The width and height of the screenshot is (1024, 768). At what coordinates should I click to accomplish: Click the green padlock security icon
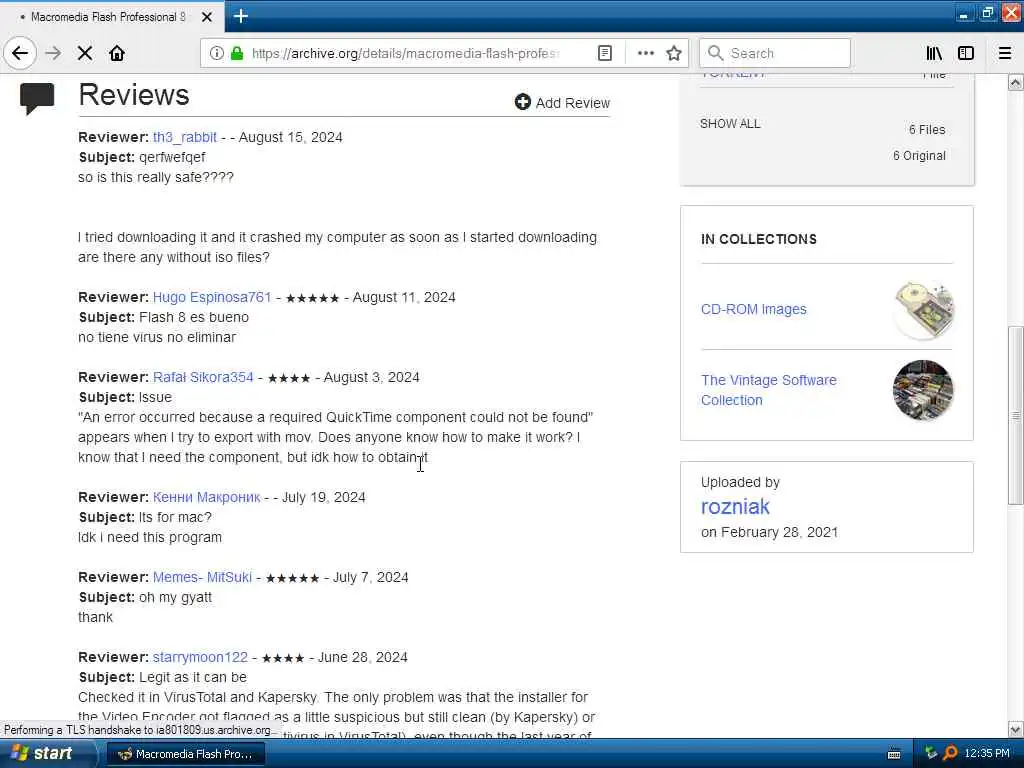(x=237, y=53)
